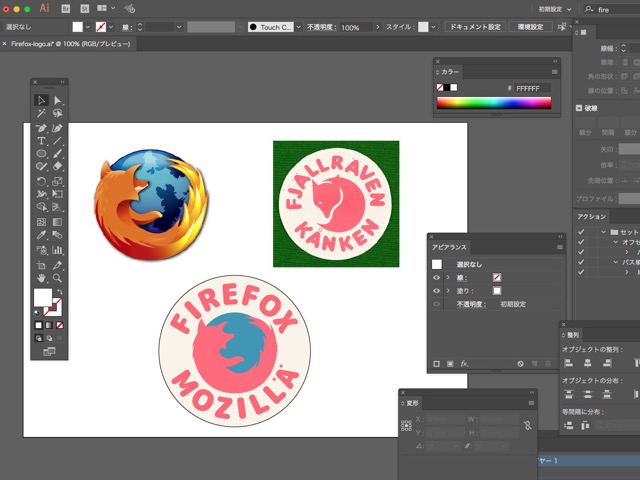
Task: Select the カラー panel tab
Action: tap(448, 72)
